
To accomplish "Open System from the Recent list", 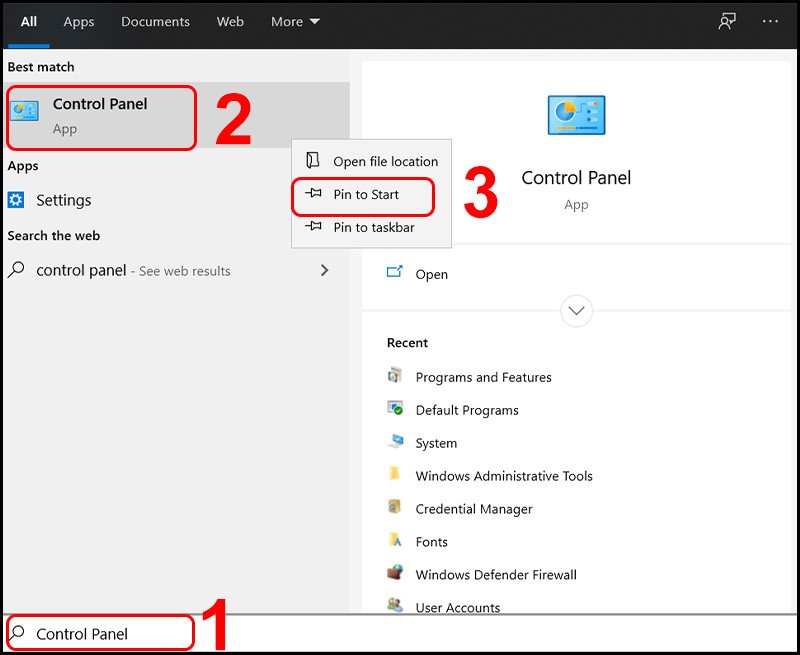I will pos(436,443).
